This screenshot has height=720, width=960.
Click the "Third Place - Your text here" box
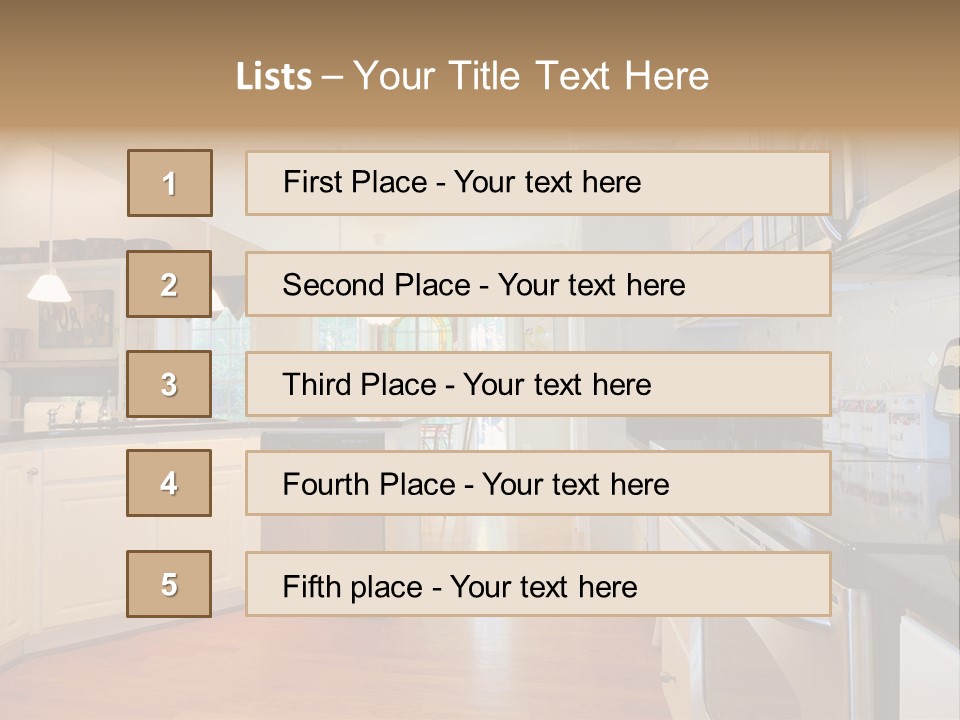(x=538, y=384)
